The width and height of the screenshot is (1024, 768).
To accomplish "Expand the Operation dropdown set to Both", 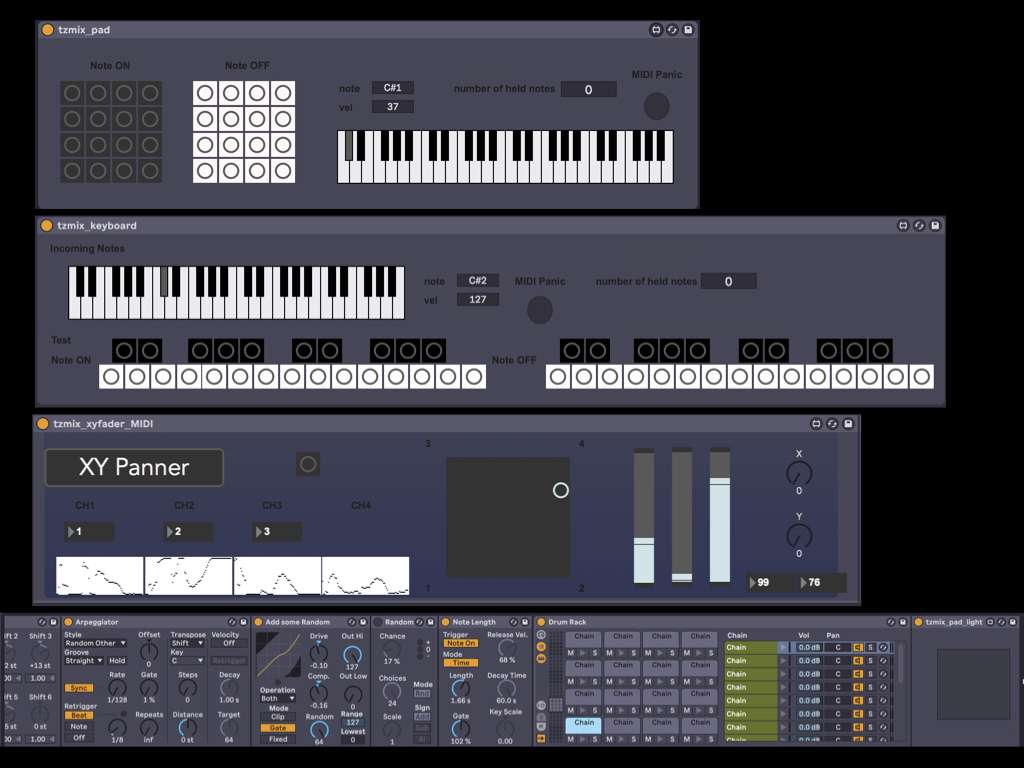I will click(x=277, y=699).
